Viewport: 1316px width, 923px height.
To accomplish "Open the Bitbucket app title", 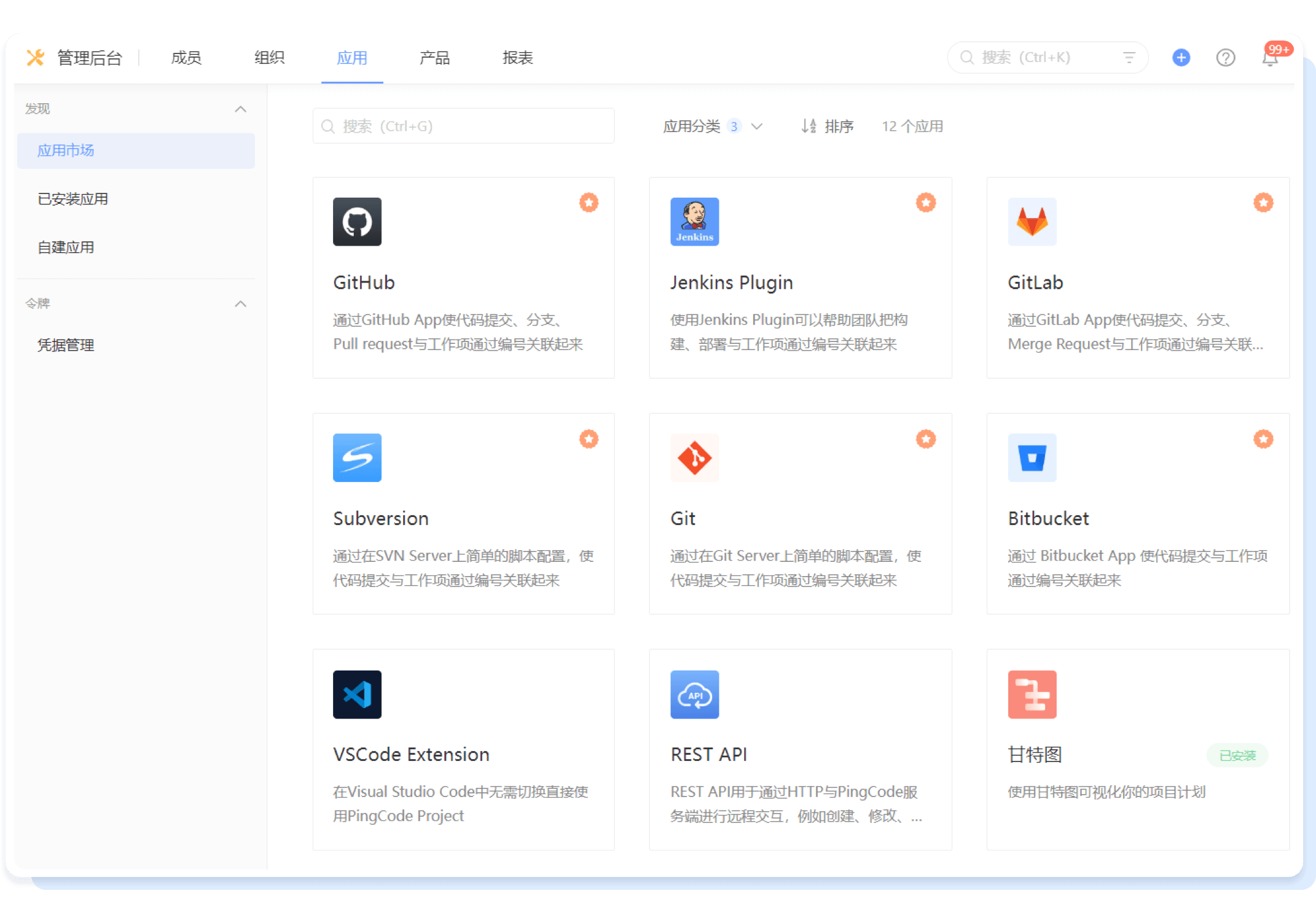I will coord(1048,519).
